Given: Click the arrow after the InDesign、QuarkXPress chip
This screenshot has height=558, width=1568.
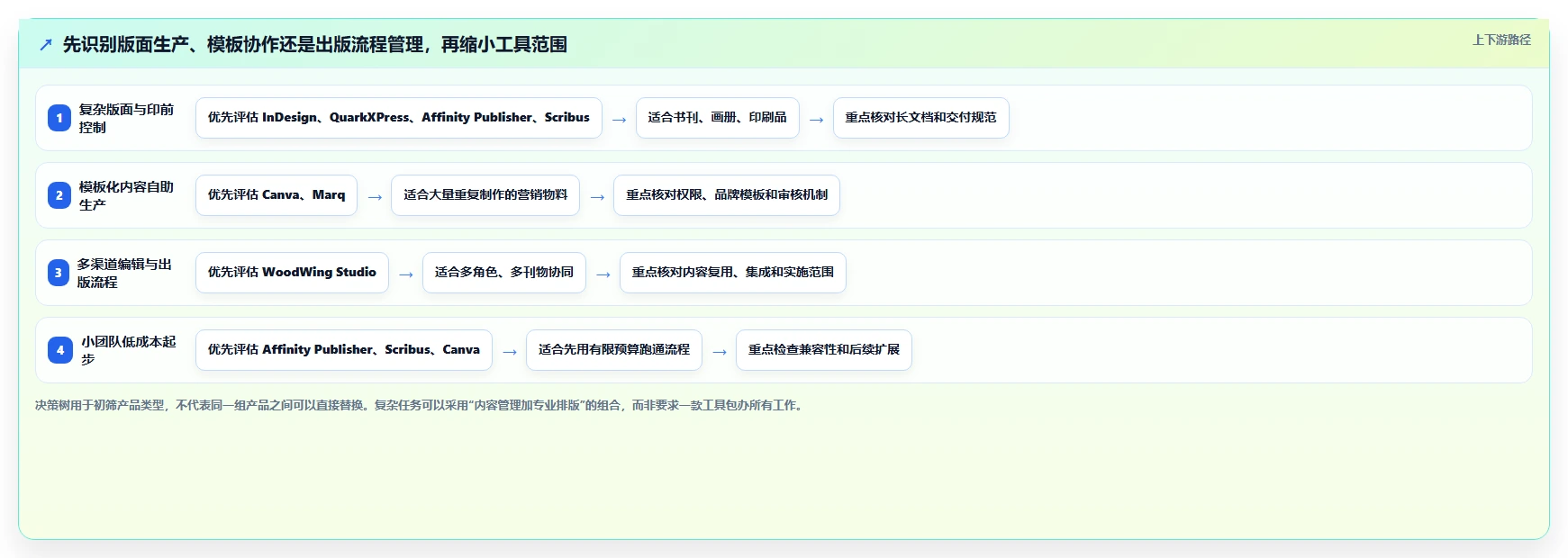Looking at the screenshot, I should click(x=620, y=120).
